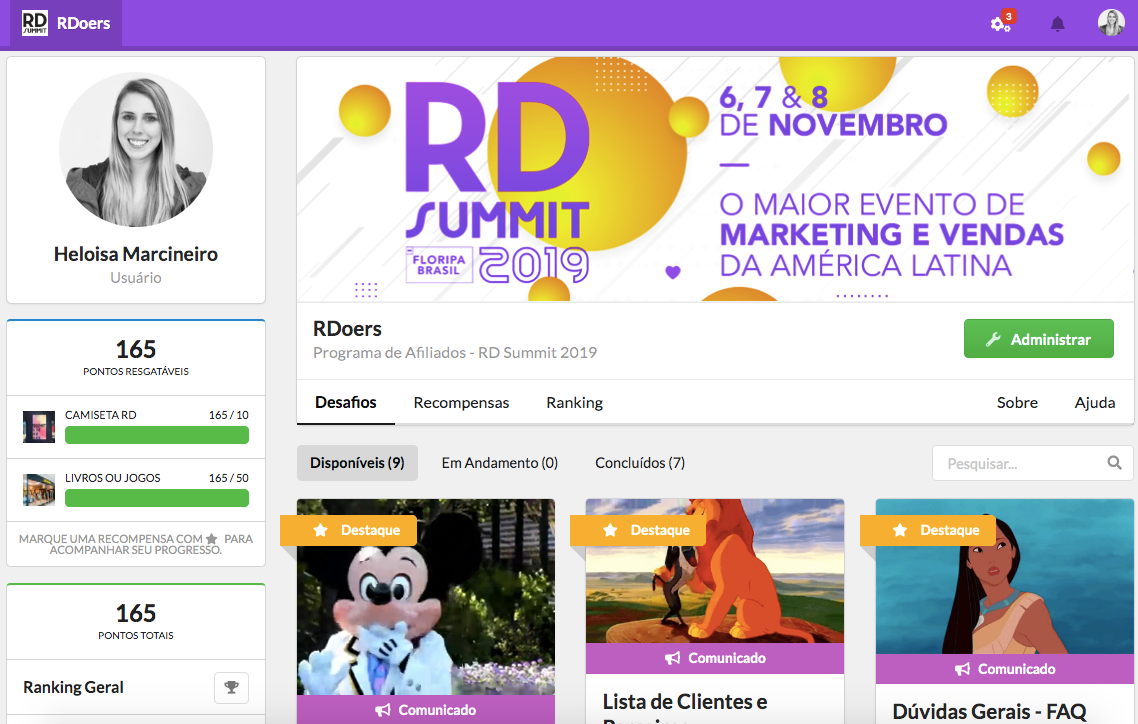Viewport: 1138px width, 724px height.
Task: Focus the Pesquisar search field
Action: click(1033, 463)
